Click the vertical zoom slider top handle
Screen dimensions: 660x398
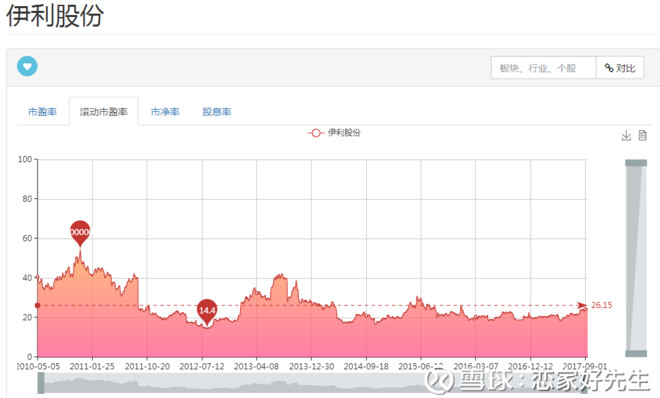pos(636,163)
